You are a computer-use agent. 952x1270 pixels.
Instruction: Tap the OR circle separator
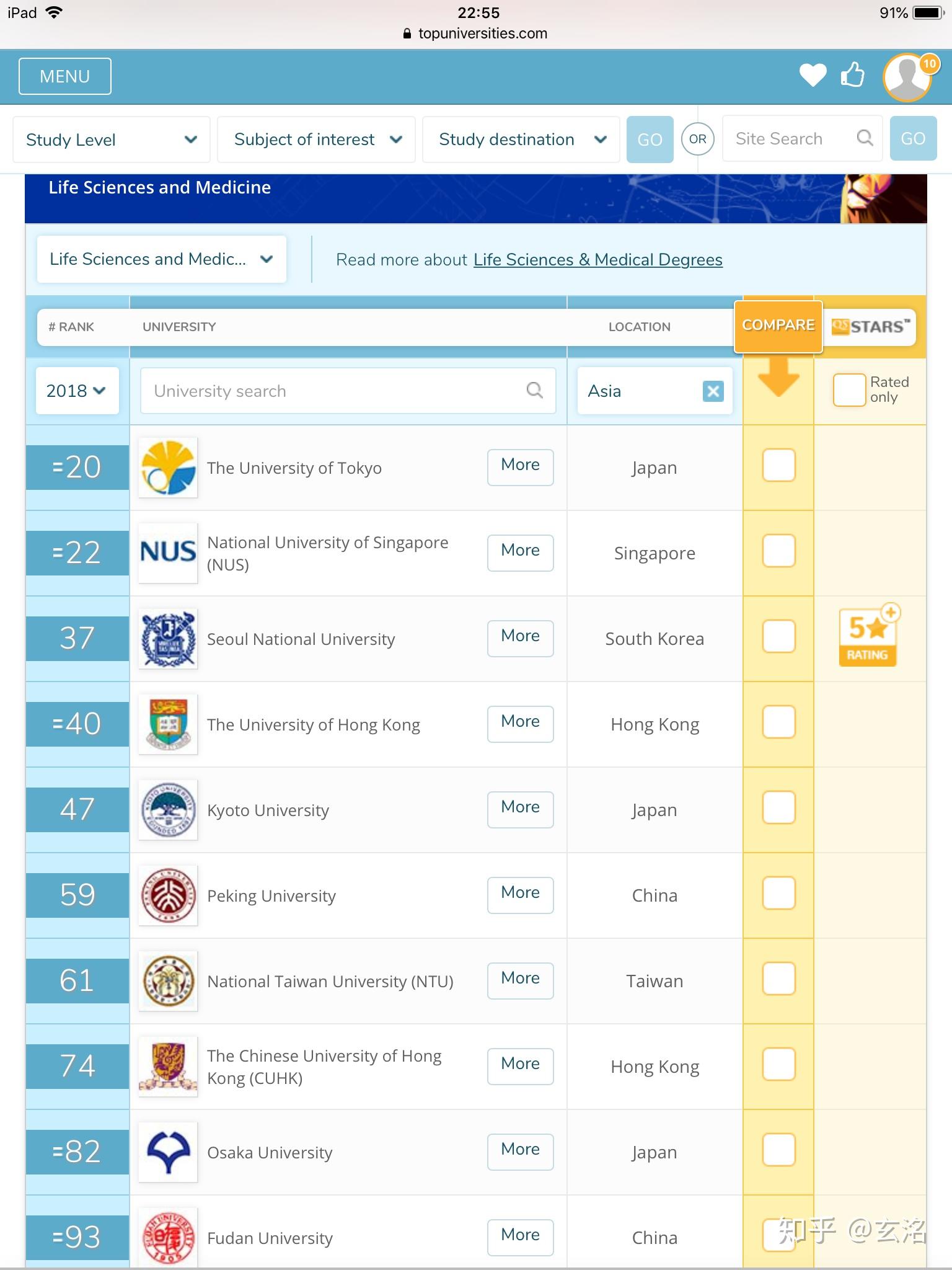pos(697,139)
